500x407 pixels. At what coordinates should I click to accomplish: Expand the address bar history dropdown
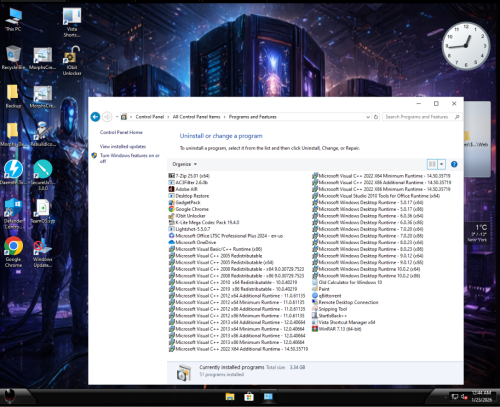pyautogui.click(x=368, y=117)
